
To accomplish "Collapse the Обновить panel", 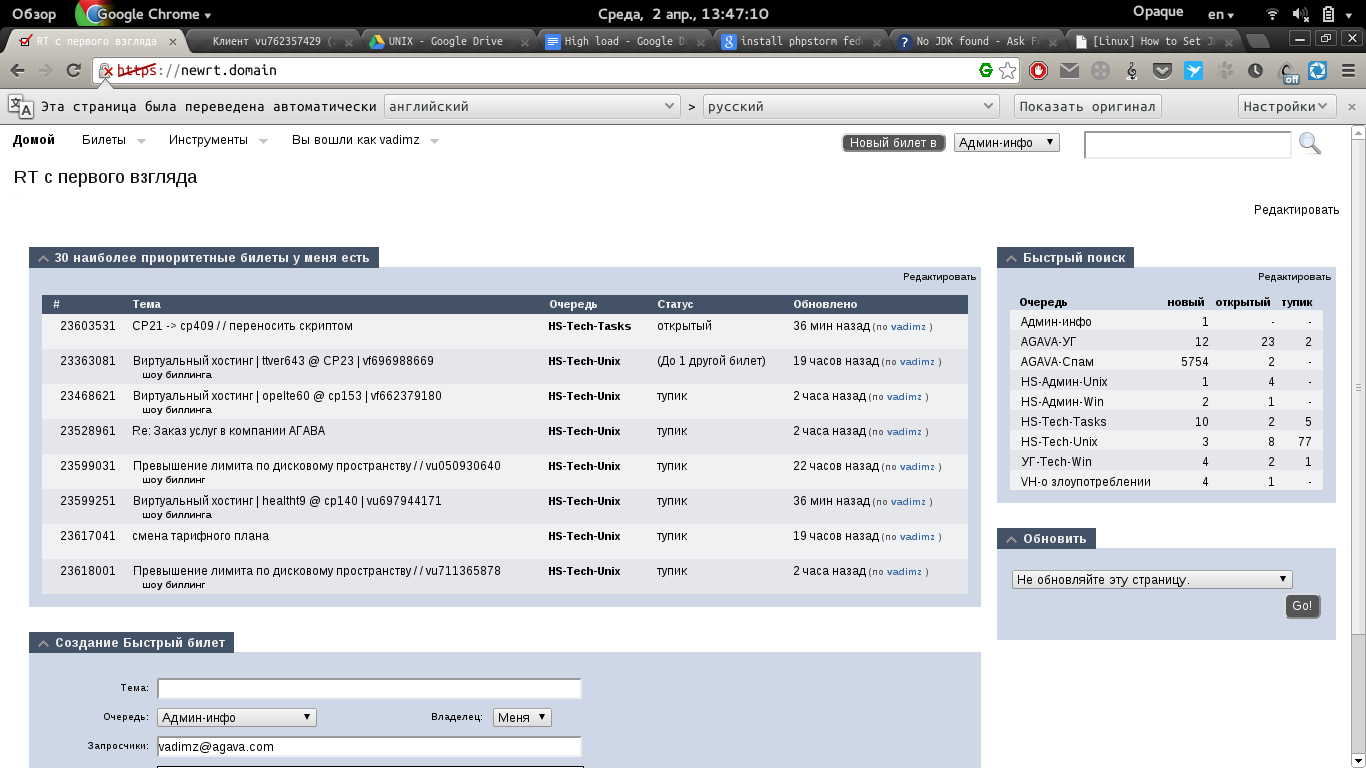I will pos(1011,539).
